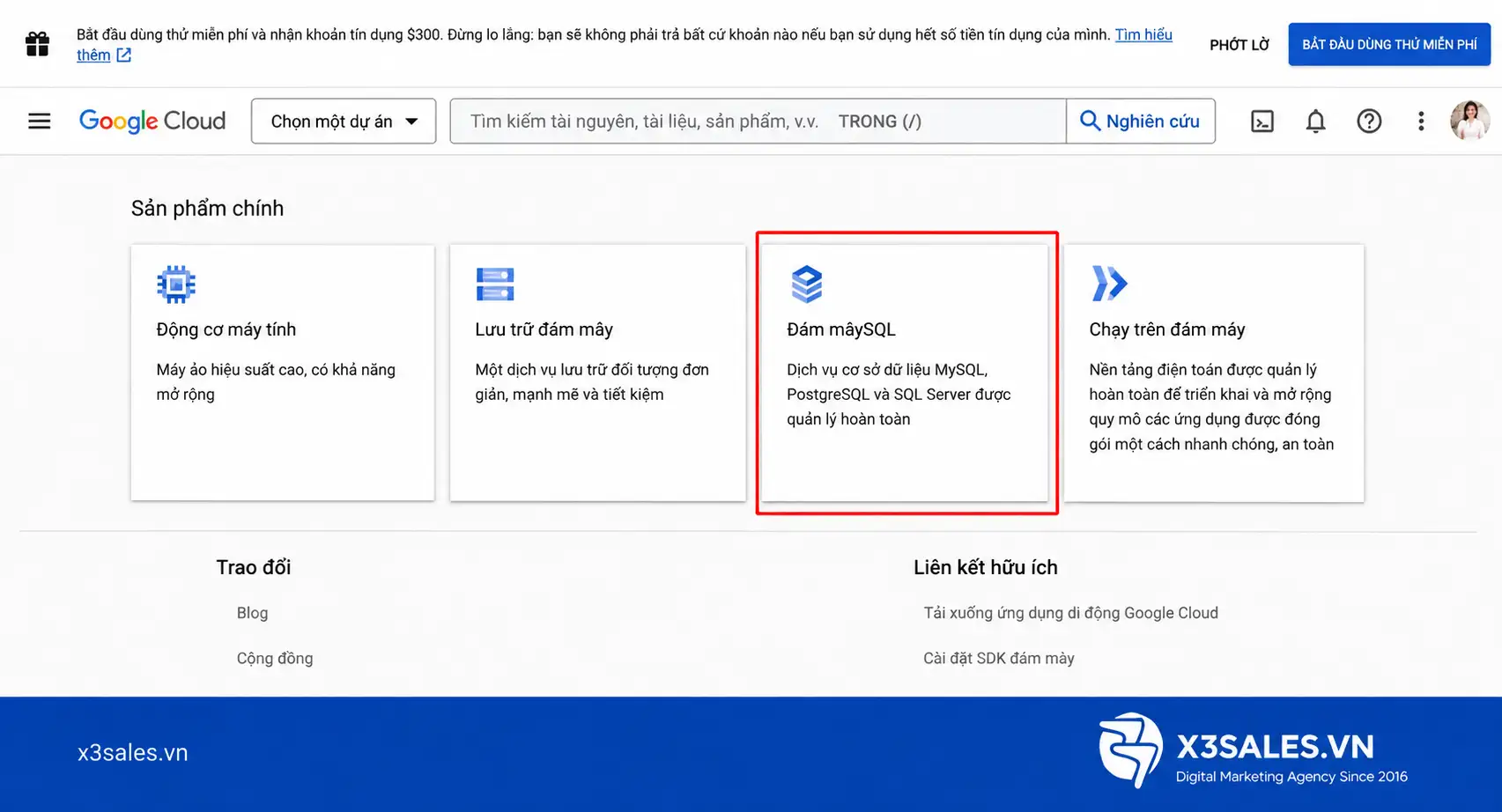
Task: Open the "Lưu trữ đám mây" card title
Action: (x=544, y=329)
